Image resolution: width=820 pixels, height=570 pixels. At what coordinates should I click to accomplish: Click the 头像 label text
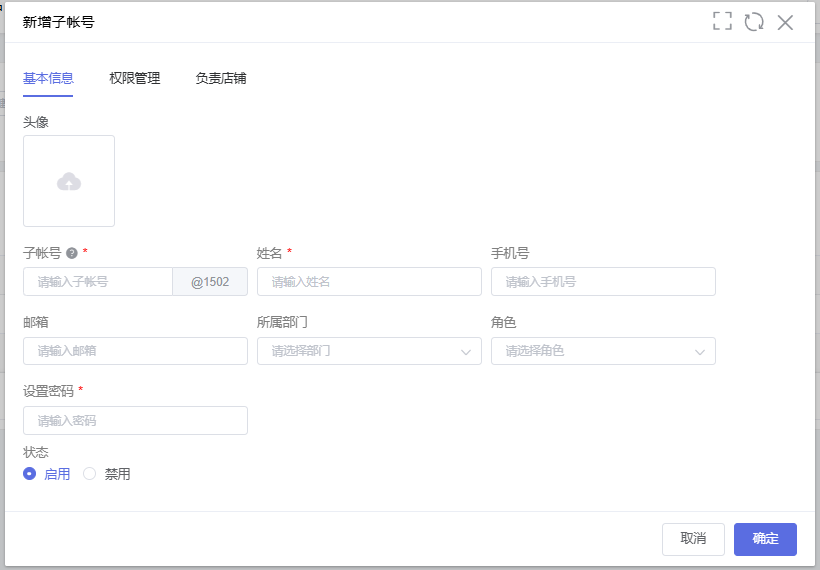(36, 122)
